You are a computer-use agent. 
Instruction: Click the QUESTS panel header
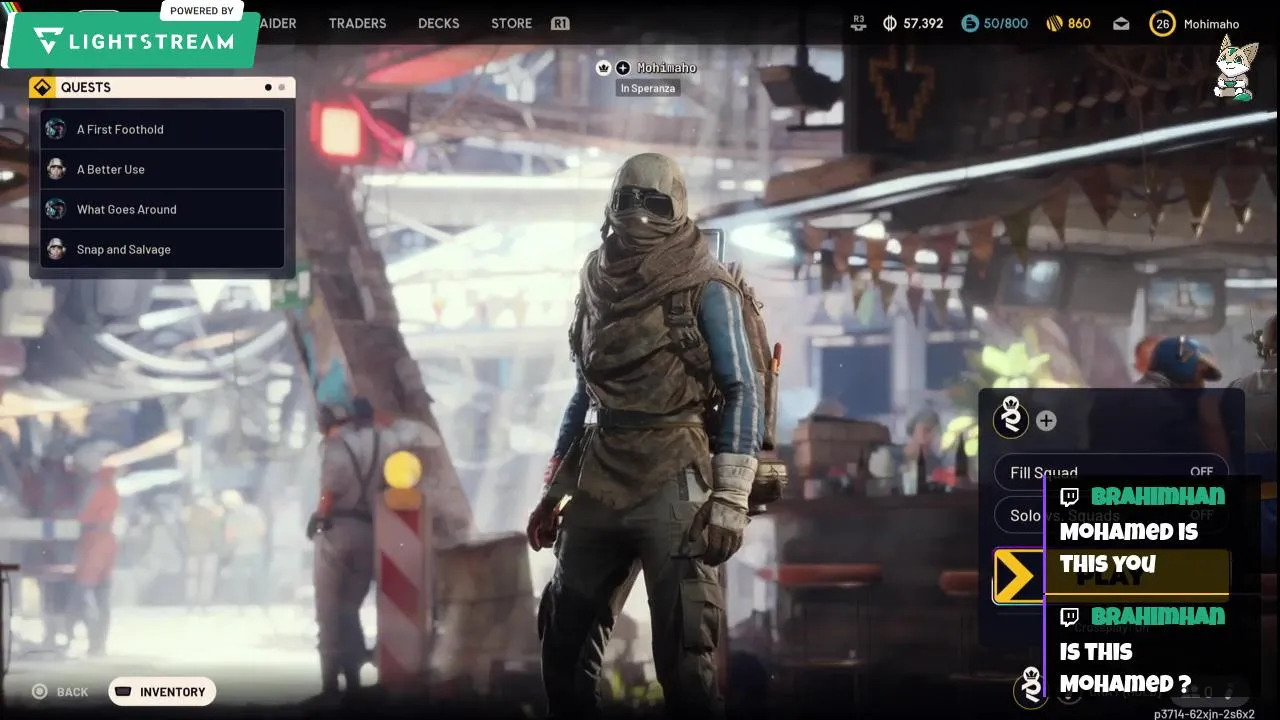coord(162,87)
